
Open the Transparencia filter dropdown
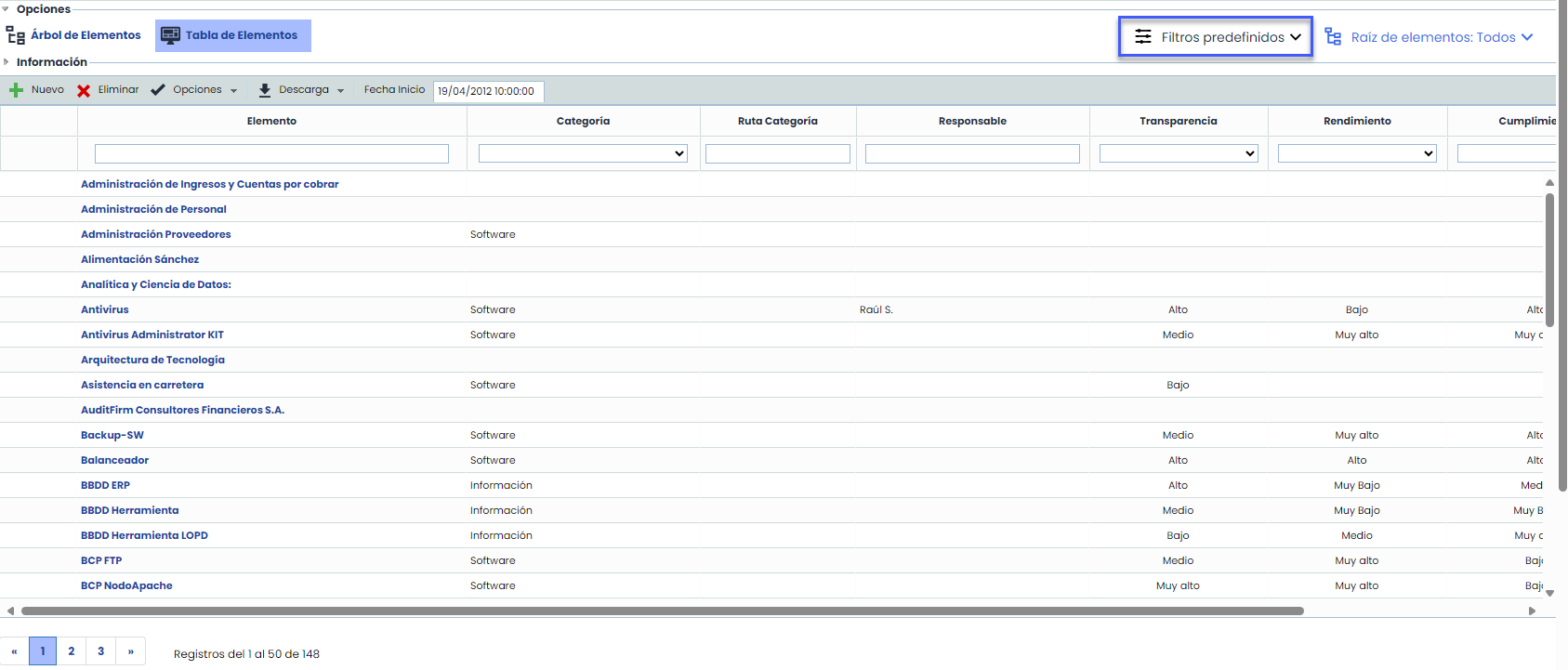[x=1178, y=153]
